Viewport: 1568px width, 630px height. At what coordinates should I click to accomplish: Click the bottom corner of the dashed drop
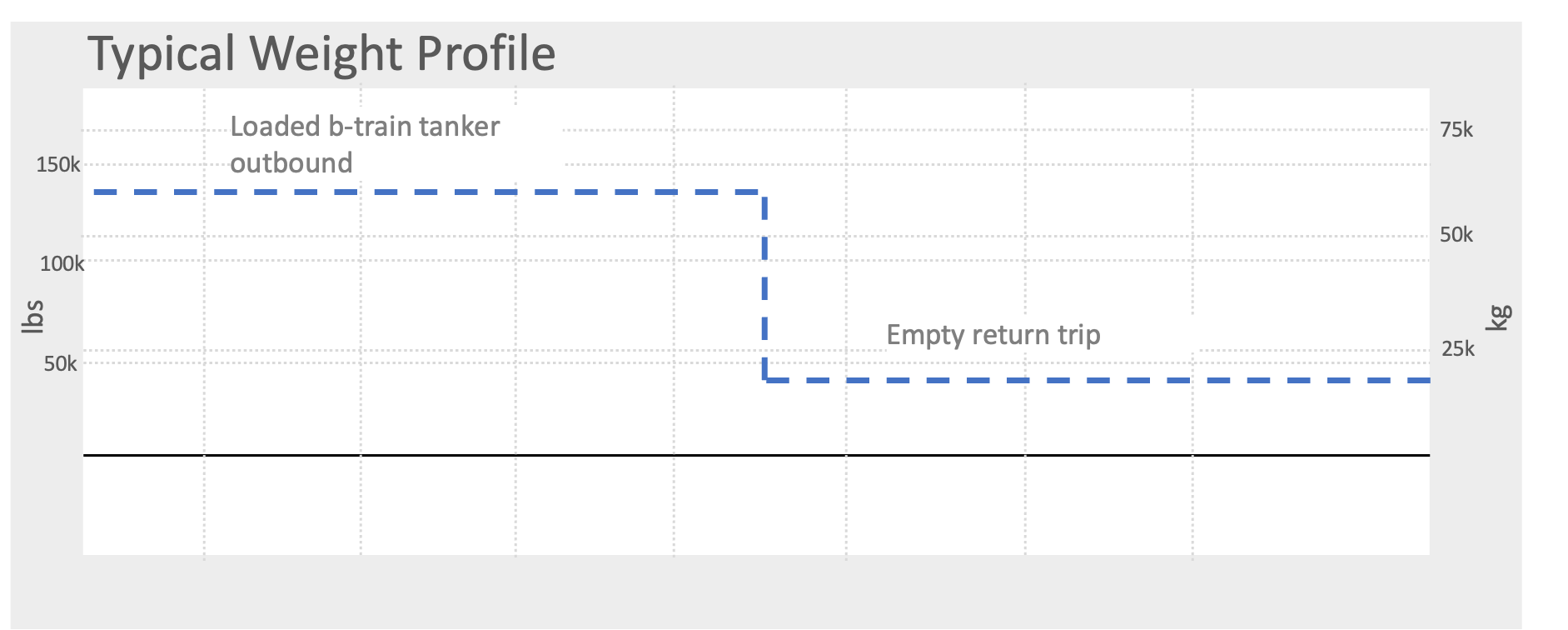(765, 380)
